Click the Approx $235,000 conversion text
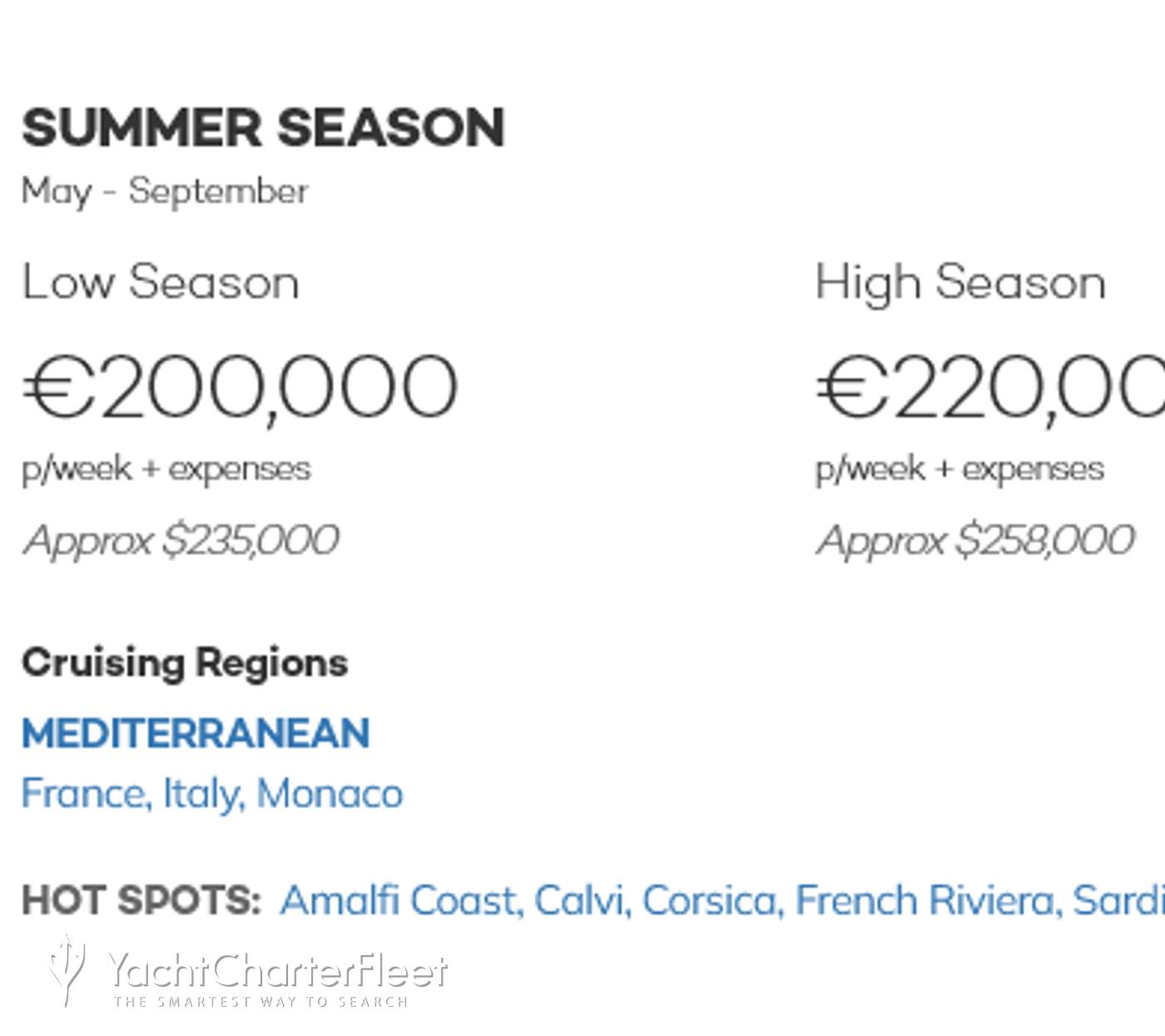1165x1036 pixels. [x=181, y=540]
